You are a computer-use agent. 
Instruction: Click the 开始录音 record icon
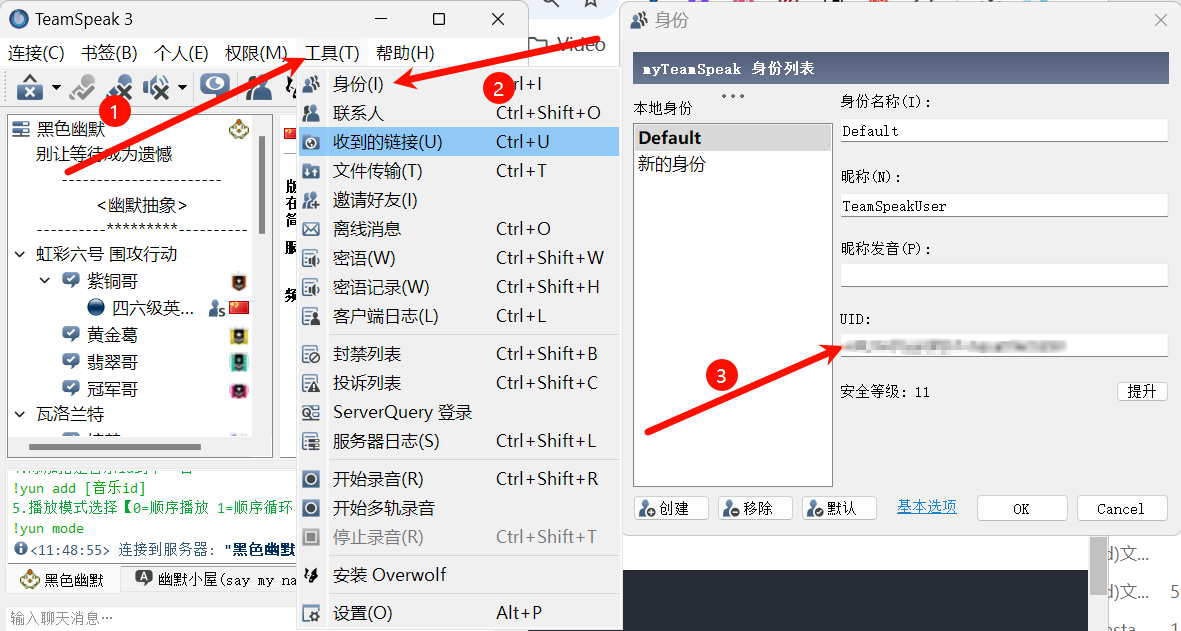[311, 479]
